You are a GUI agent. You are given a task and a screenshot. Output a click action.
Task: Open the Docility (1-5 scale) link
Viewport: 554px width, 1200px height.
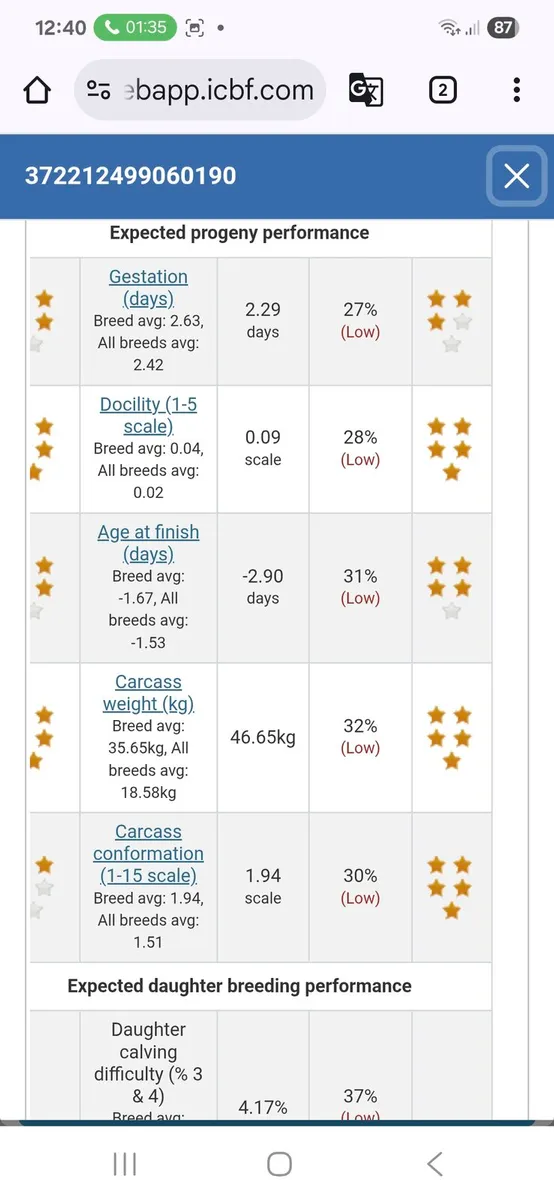click(x=148, y=416)
